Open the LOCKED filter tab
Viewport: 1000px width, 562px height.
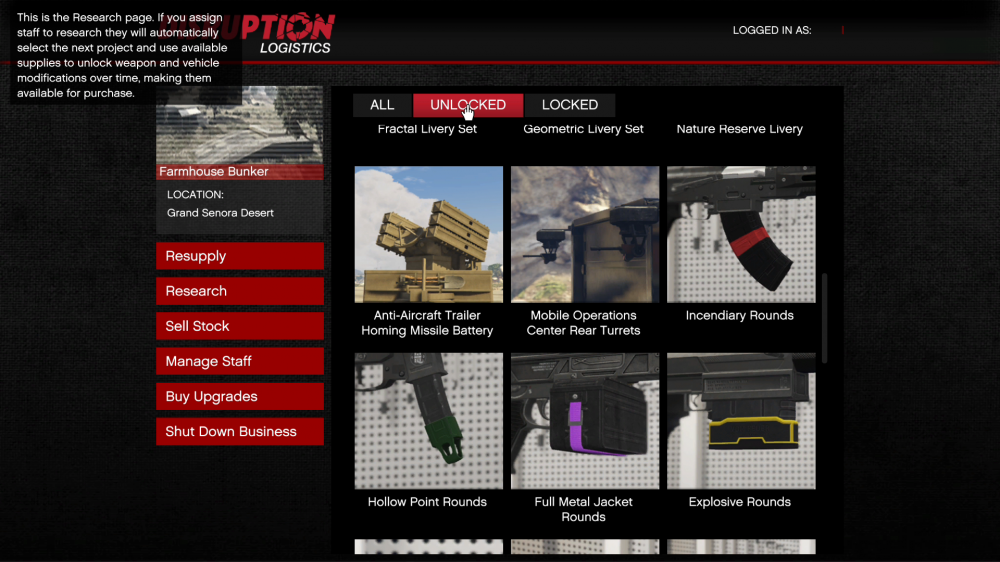(x=570, y=105)
